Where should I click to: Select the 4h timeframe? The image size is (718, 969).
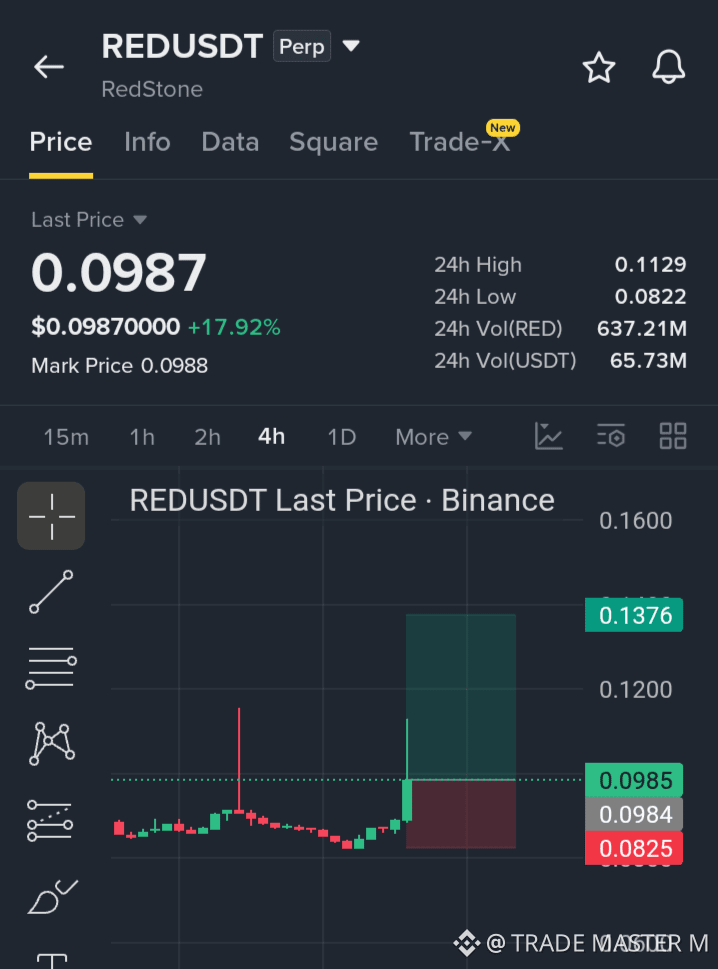click(271, 437)
